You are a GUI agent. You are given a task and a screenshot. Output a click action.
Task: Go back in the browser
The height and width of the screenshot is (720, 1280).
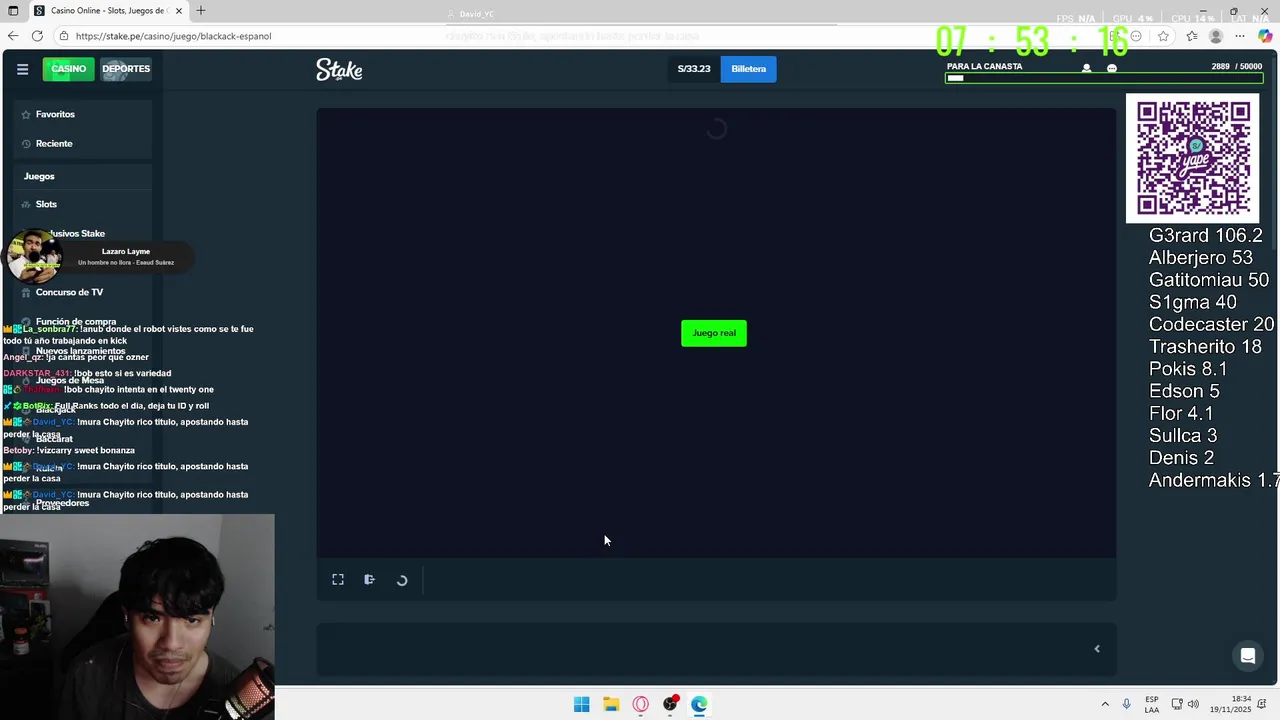pos(12,36)
